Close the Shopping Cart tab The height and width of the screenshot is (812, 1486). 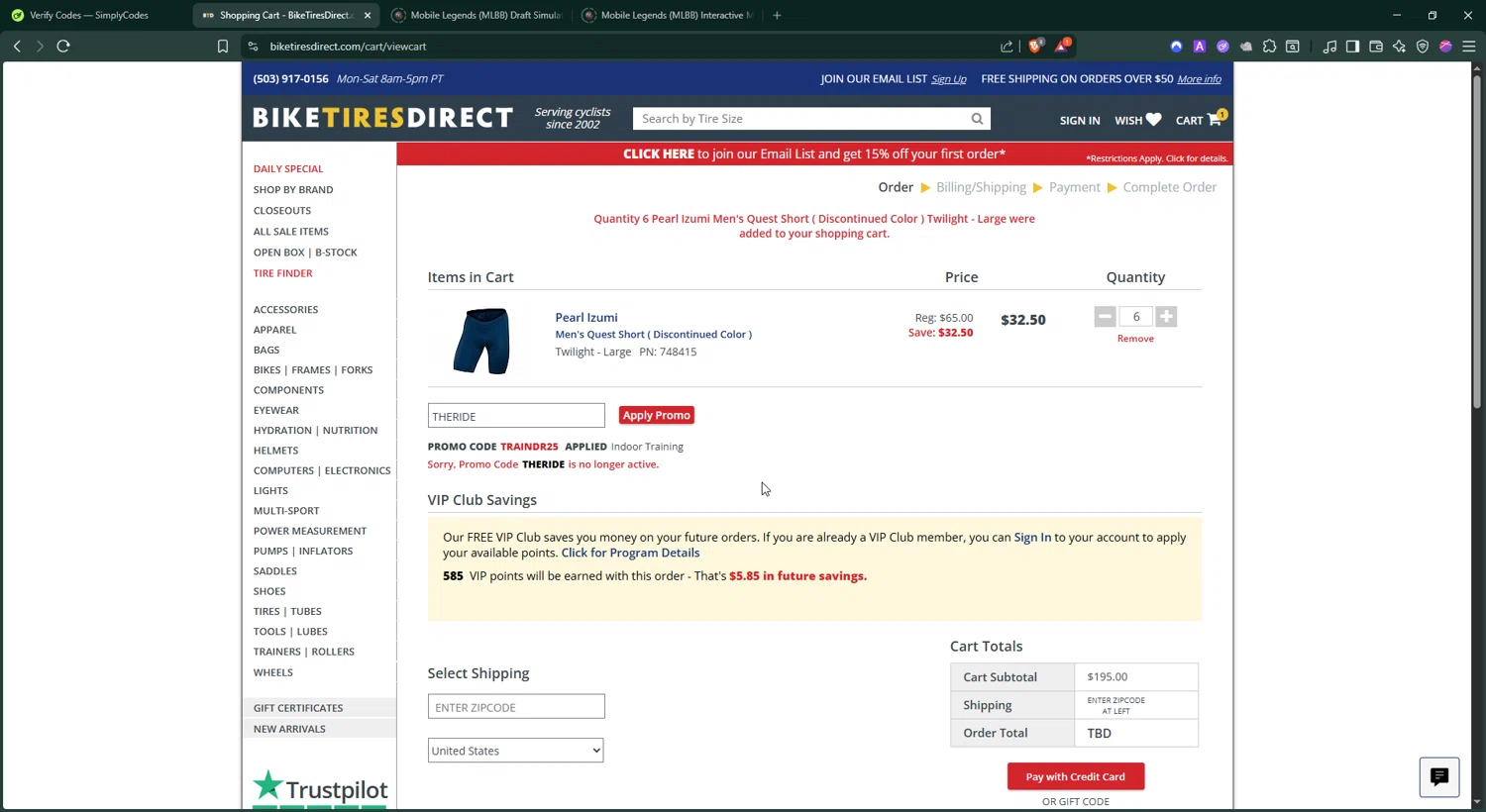tap(368, 15)
